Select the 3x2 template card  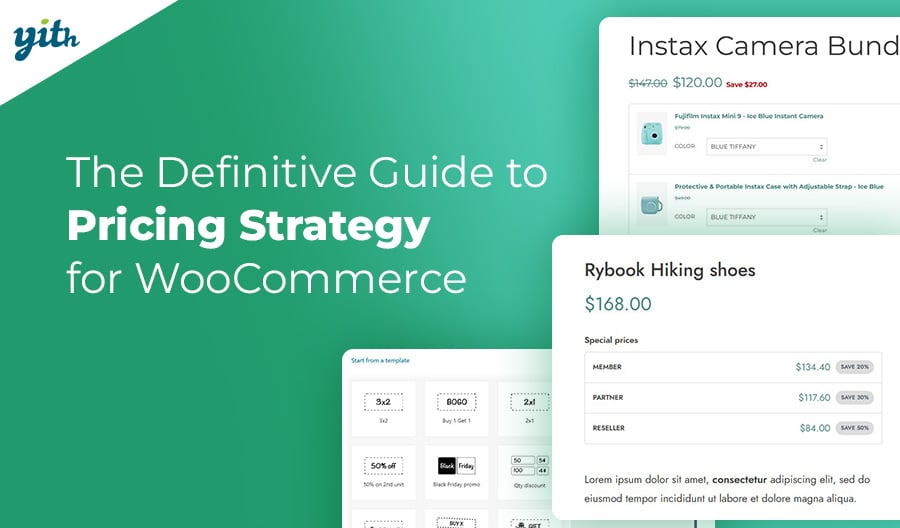(383, 408)
